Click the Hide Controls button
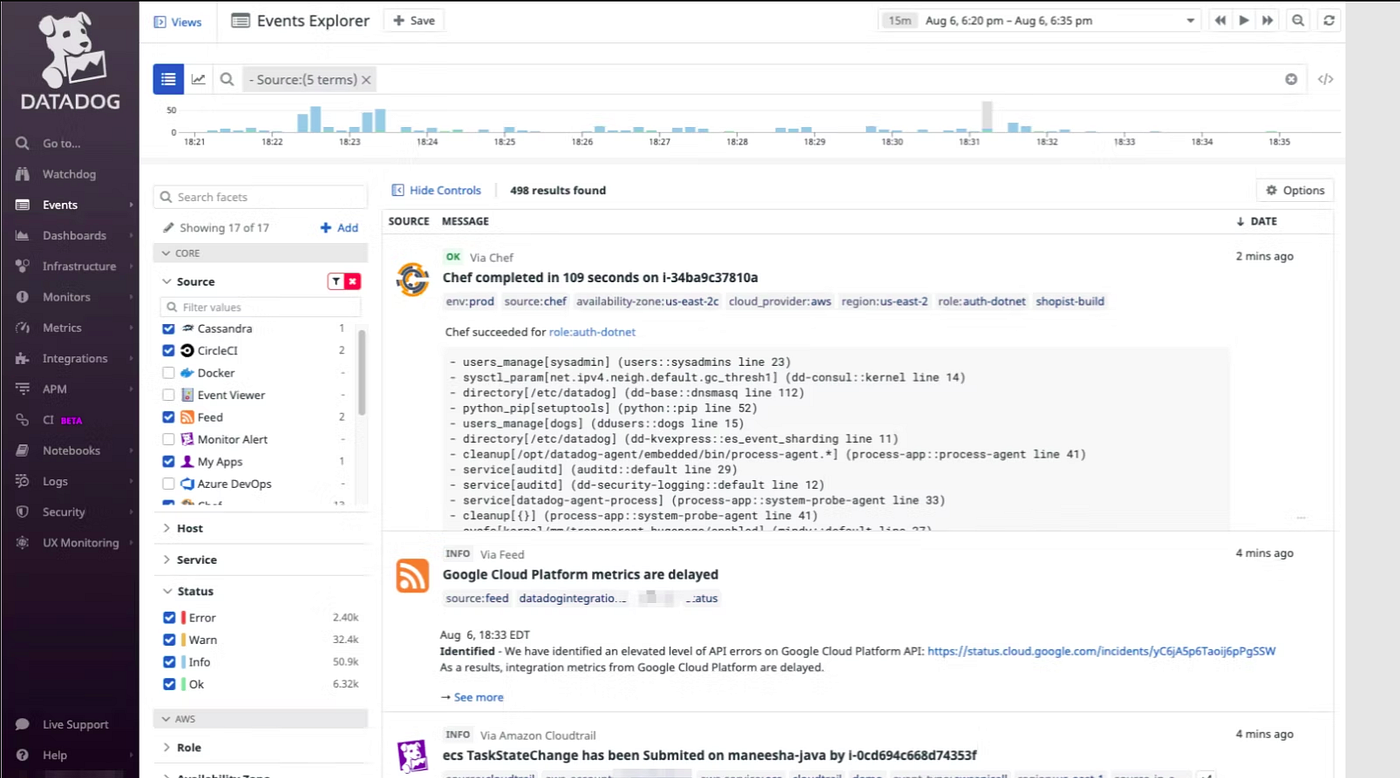 click(x=437, y=190)
